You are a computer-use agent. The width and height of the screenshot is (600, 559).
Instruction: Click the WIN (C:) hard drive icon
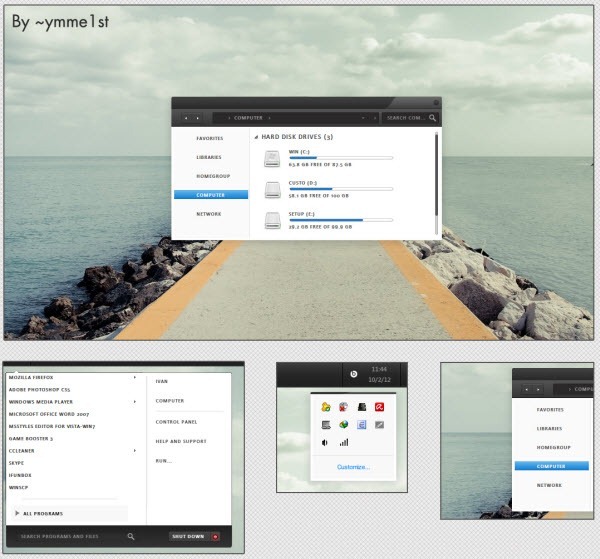click(x=273, y=158)
